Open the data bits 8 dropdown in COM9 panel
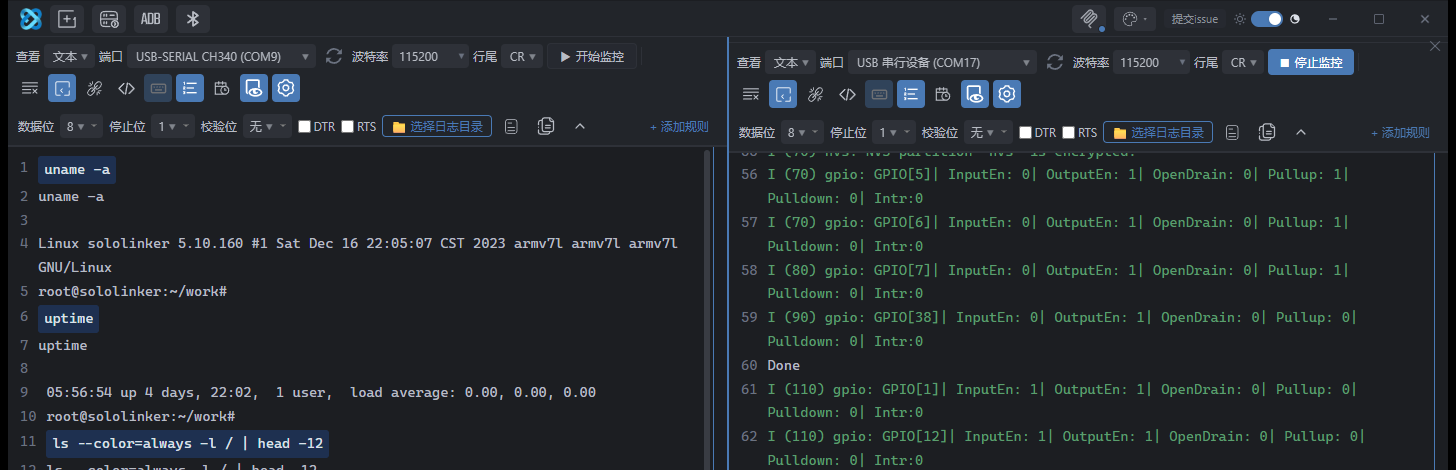Viewport: 1456px width, 470px height. [x=80, y=126]
